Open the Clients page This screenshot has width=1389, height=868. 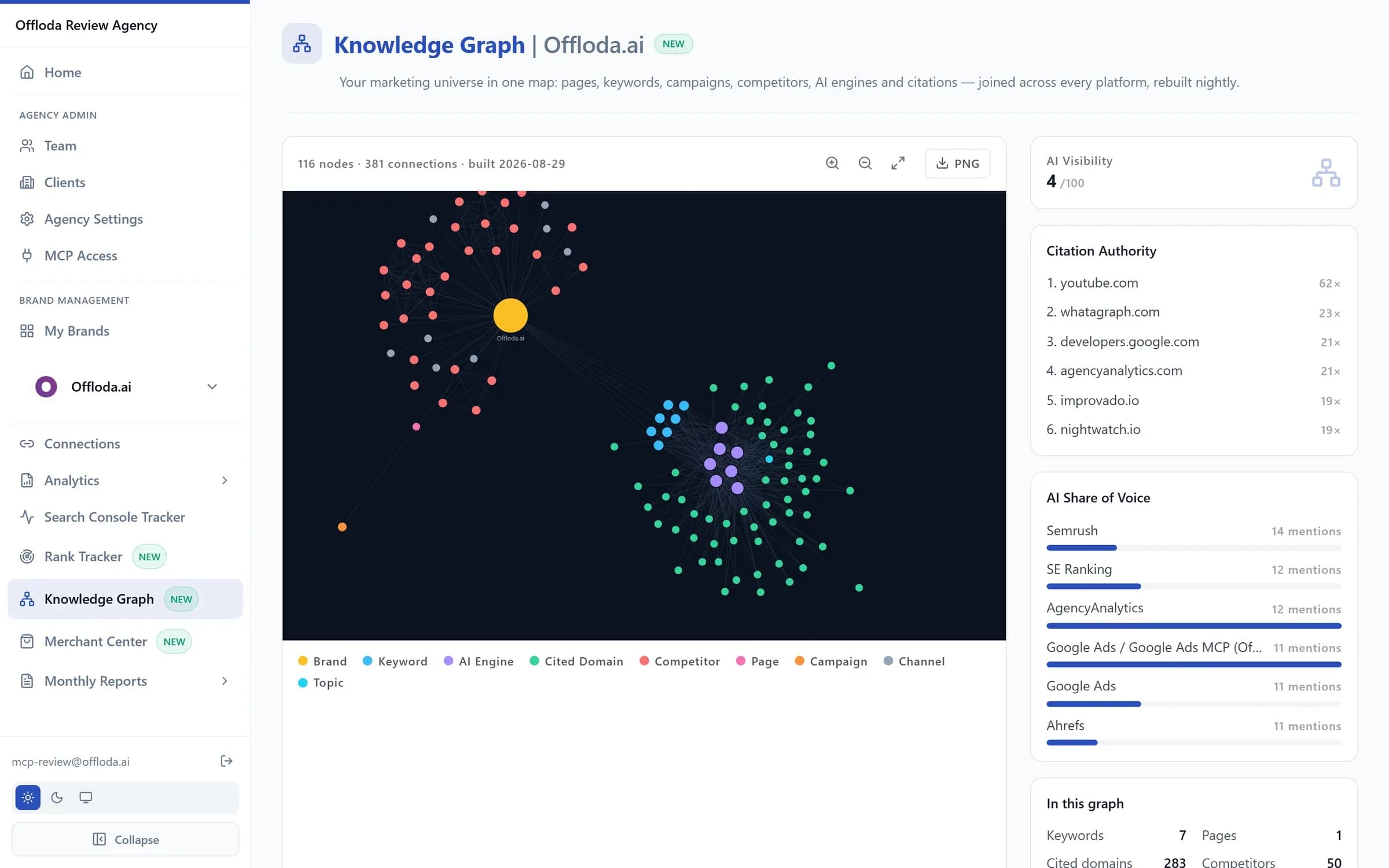click(125, 182)
